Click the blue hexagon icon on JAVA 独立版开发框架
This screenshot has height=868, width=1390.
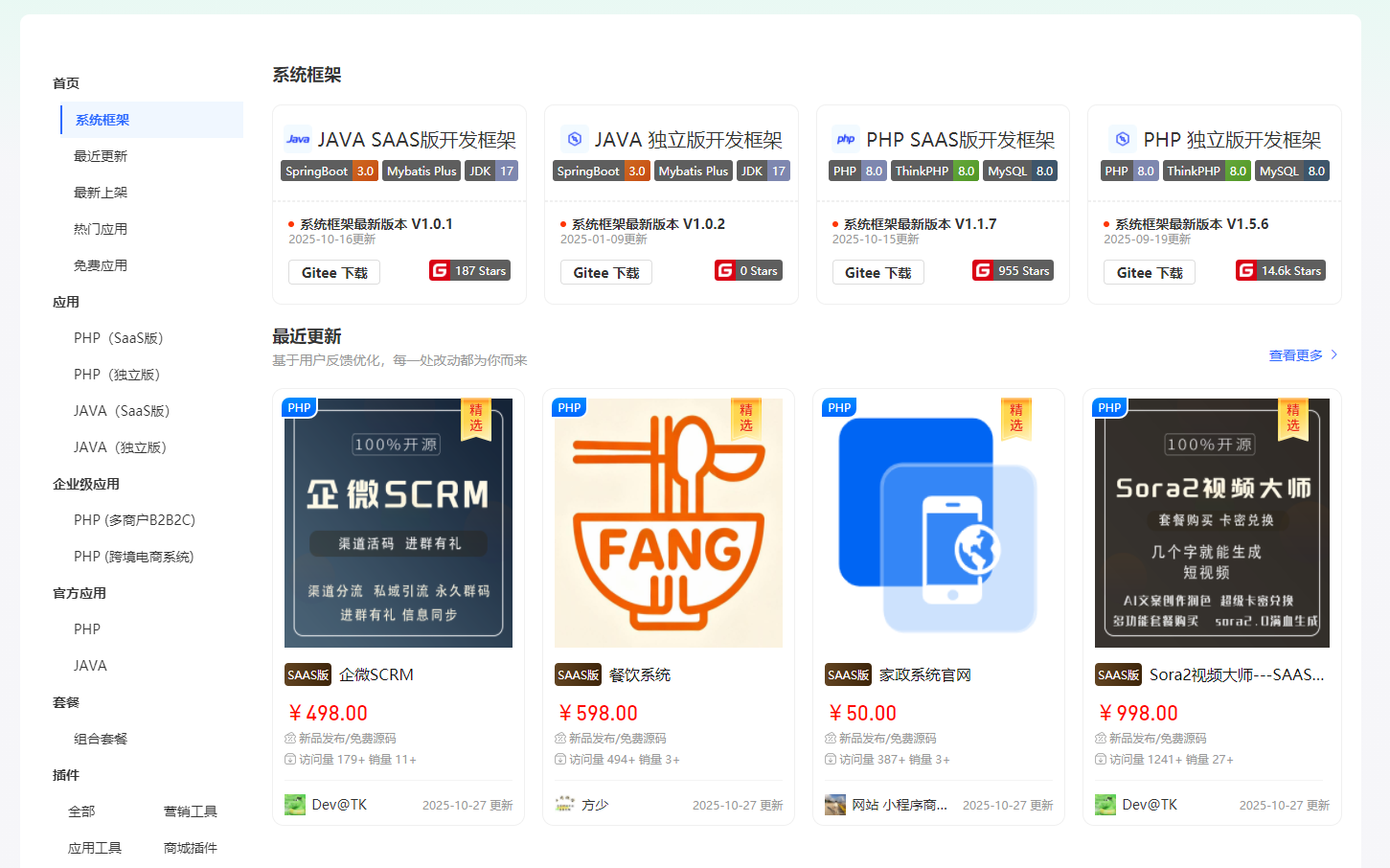[x=575, y=139]
